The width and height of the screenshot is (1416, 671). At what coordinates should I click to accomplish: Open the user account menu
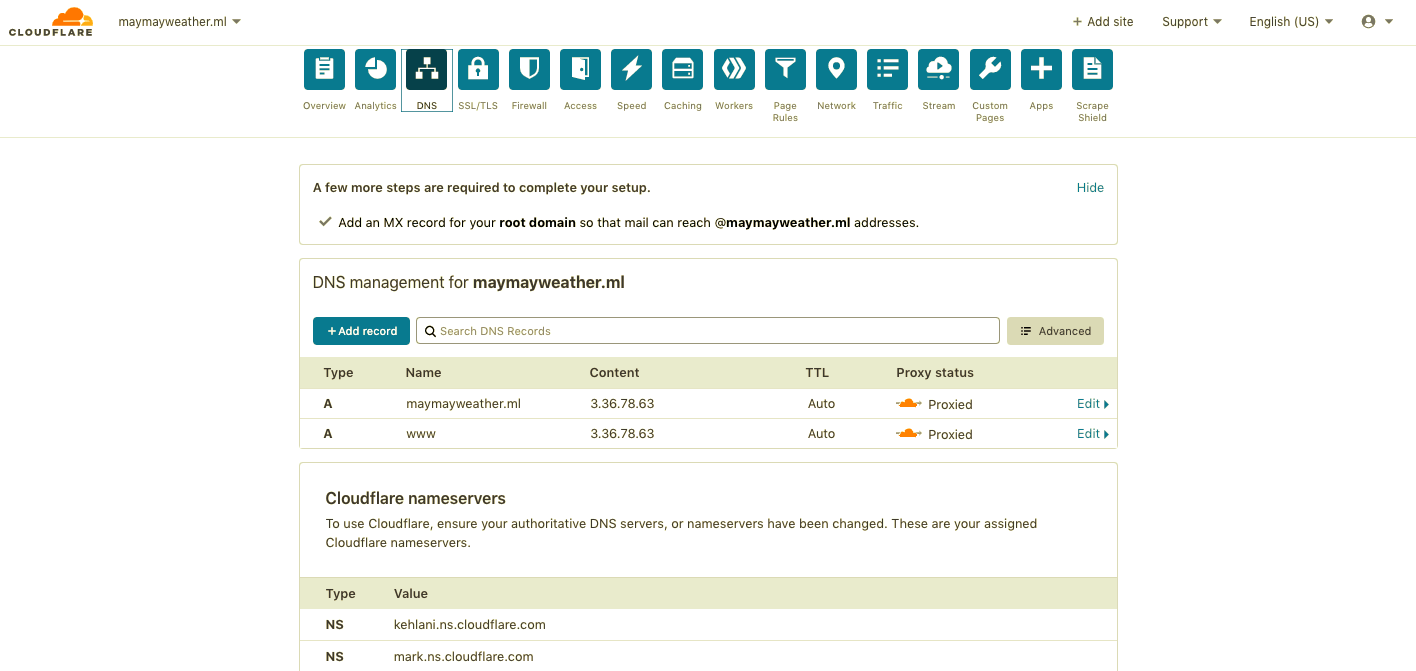click(x=1377, y=21)
